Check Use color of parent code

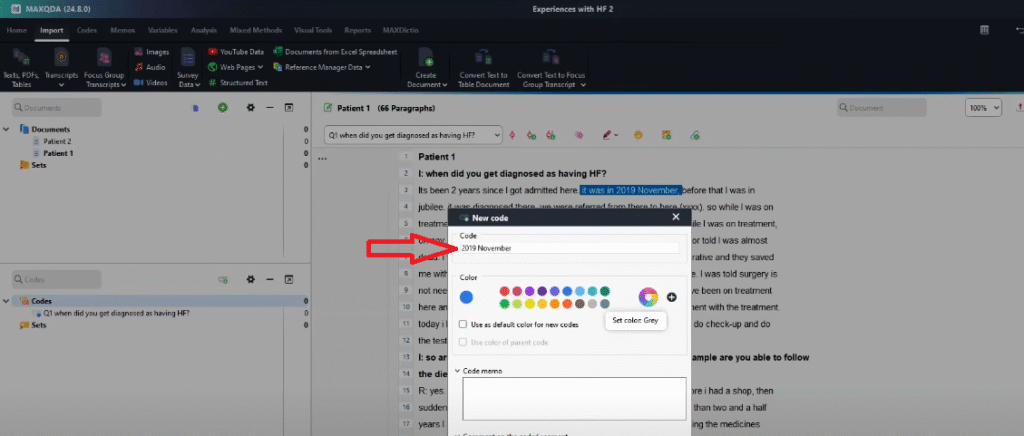coord(462,342)
